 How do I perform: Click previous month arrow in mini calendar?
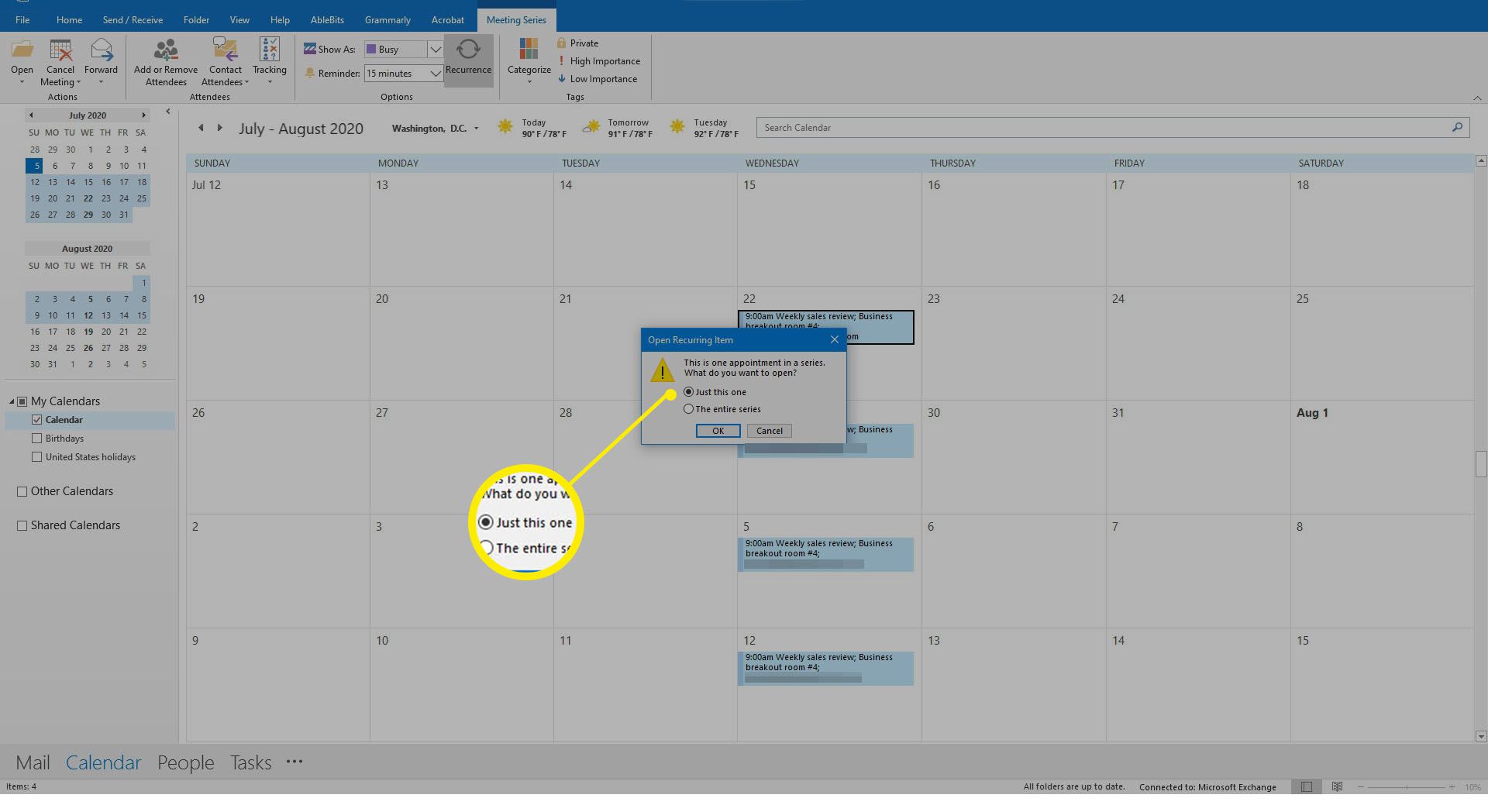(x=31, y=115)
